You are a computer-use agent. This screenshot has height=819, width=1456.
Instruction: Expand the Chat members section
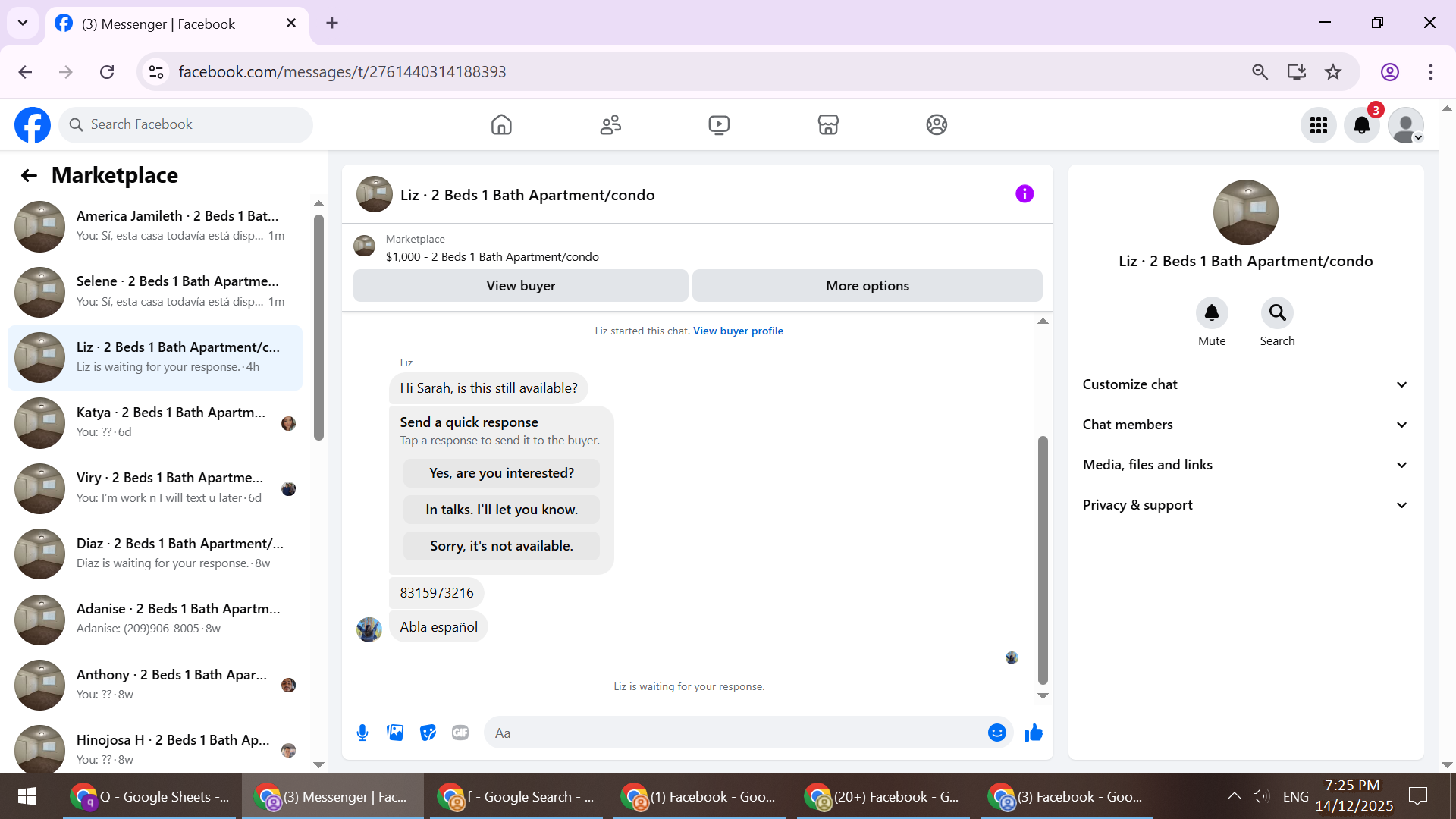click(x=1245, y=425)
